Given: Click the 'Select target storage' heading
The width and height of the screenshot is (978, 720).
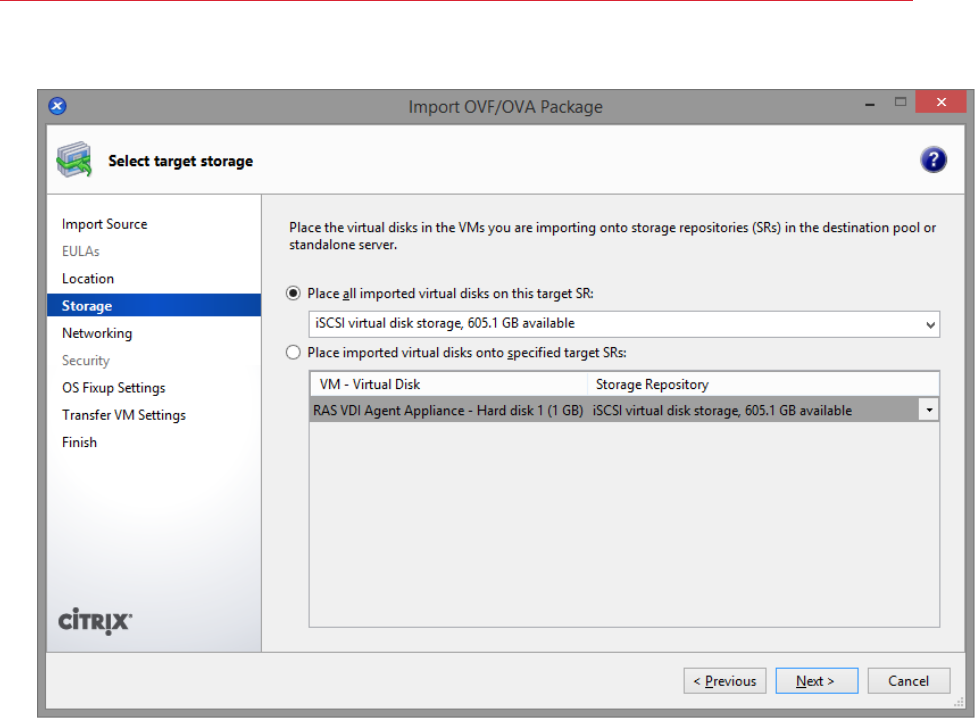Looking at the screenshot, I should (181, 161).
